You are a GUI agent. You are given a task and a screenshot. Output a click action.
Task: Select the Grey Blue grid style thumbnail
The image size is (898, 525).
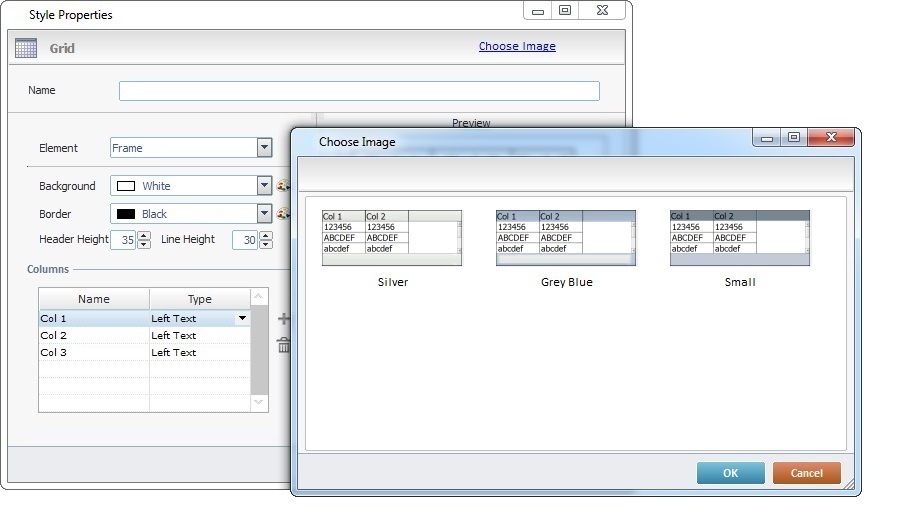(566, 238)
